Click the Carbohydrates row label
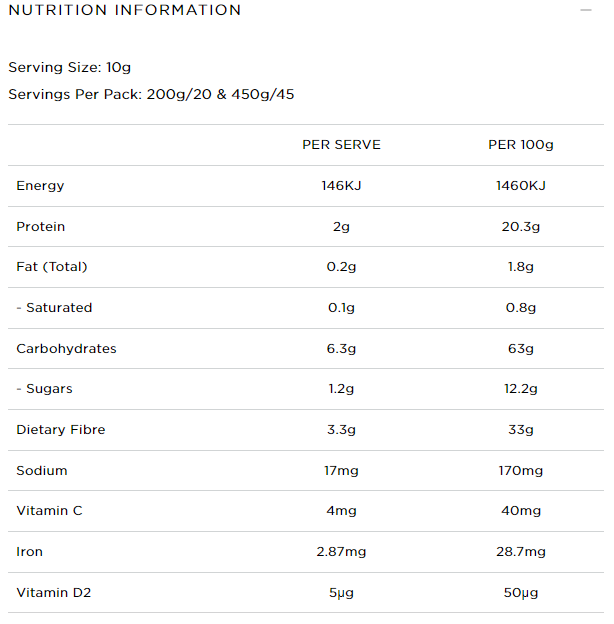 tap(66, 349)
